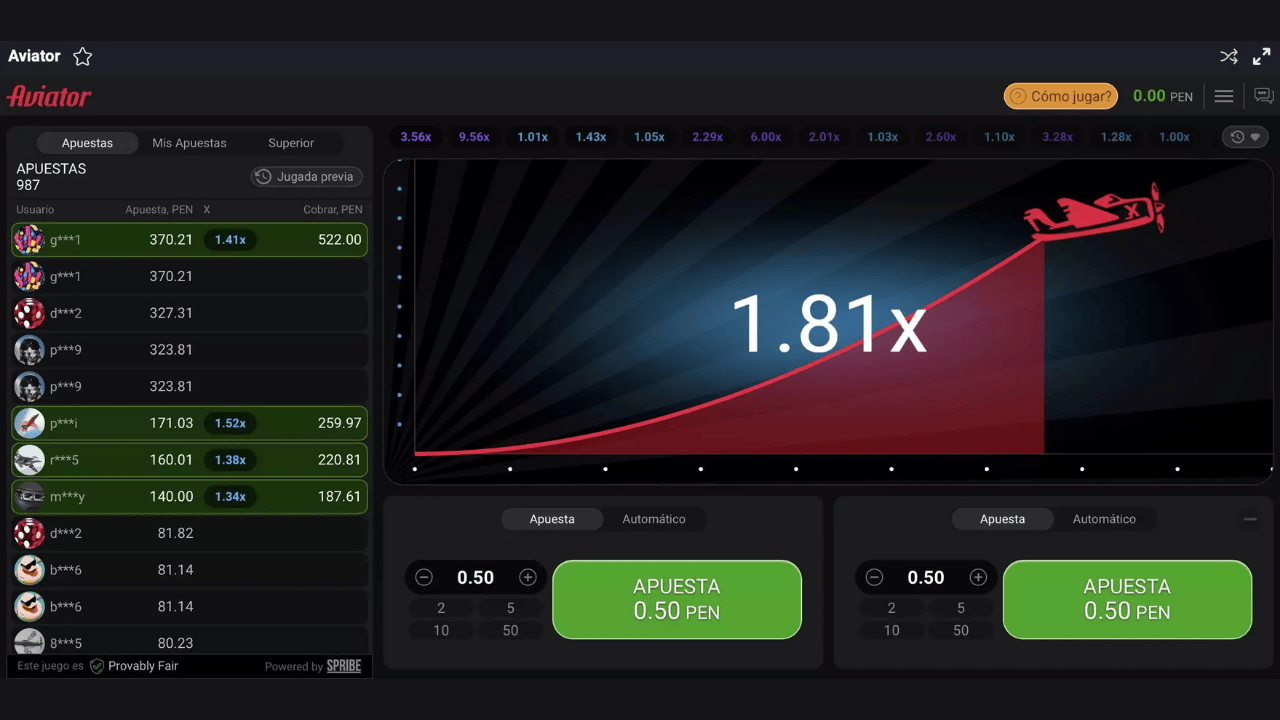Click g***1 avatar in highlighted row
The image size is (1280, 720).
pos(29,240)
